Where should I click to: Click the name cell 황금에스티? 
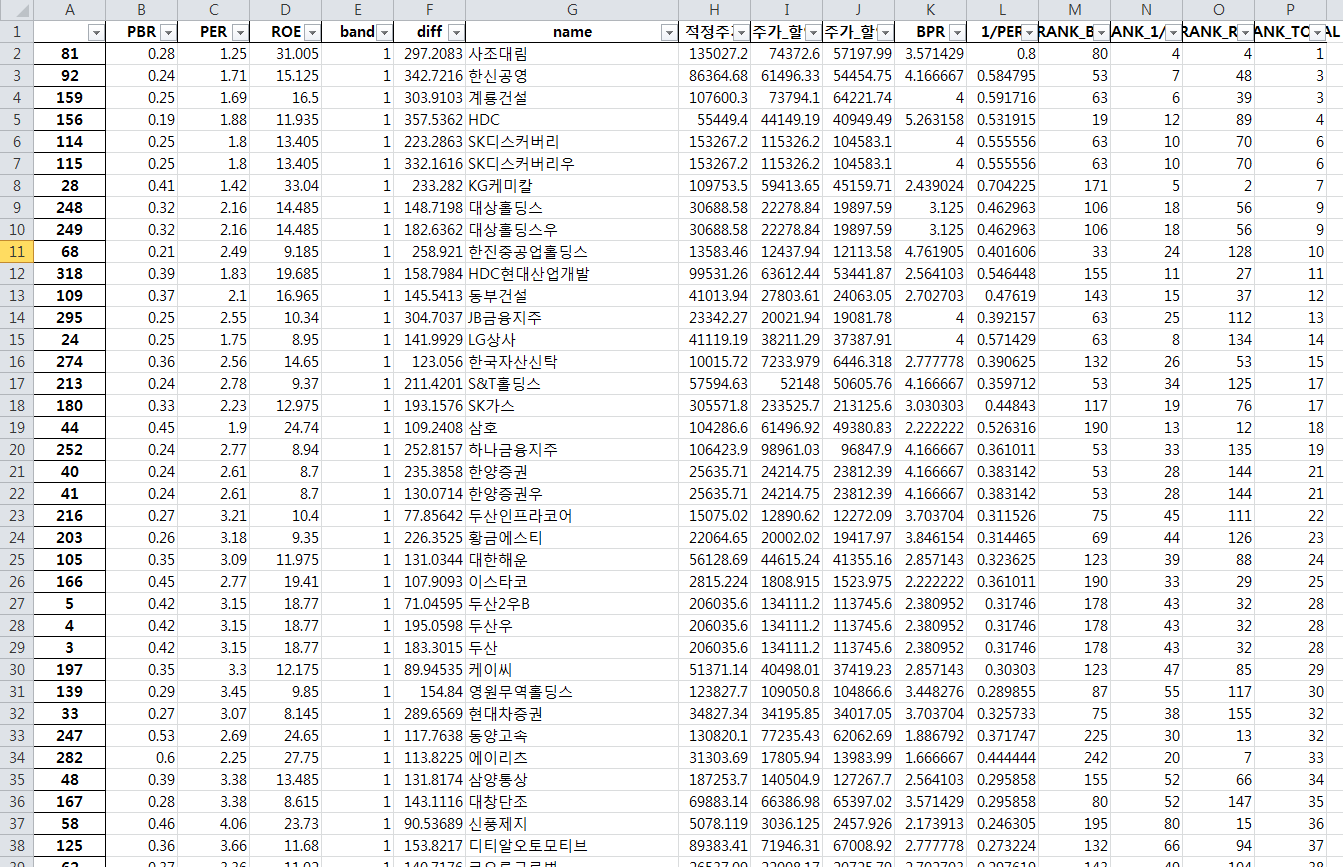click(x=572, y=538)
